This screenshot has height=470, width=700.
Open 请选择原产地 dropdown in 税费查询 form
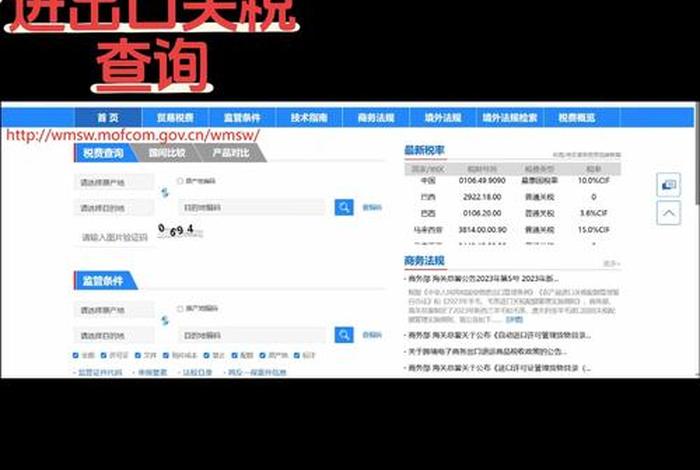pyautogui.click(x=114, y=182)
